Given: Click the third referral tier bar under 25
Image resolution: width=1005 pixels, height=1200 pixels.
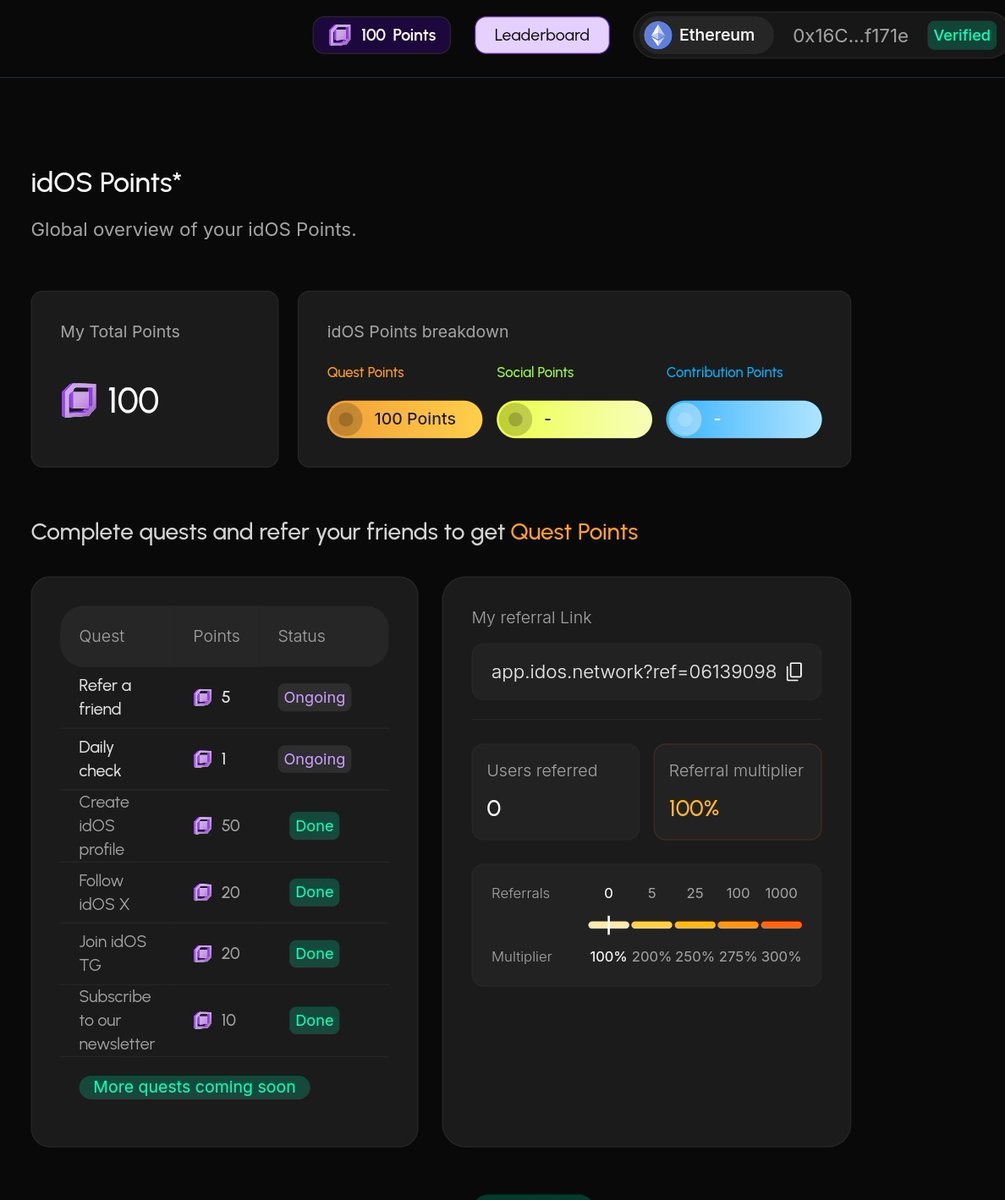Looking at the screenshot, I should (x=695, y=925).
